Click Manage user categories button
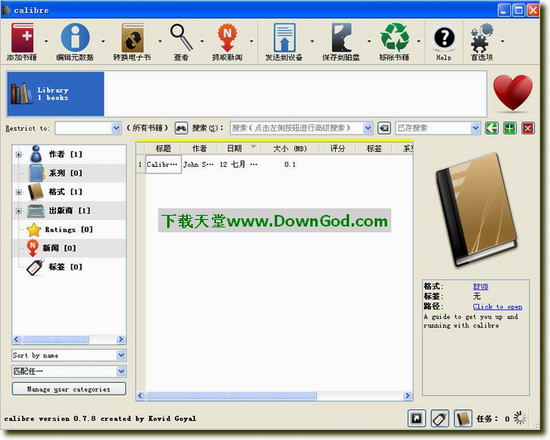Image resolution: width=550 pixels, height=440 pixels. [x=69, y=389]
